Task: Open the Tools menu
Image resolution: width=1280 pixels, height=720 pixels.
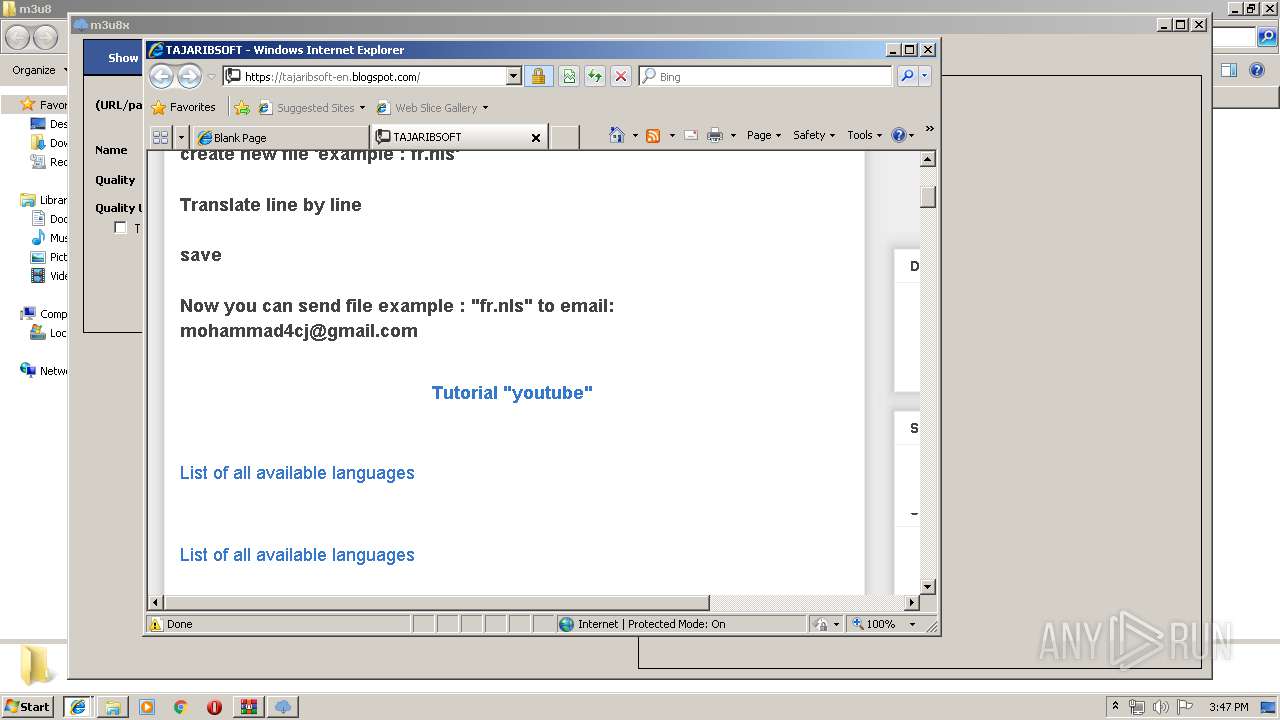Action: 865,135
